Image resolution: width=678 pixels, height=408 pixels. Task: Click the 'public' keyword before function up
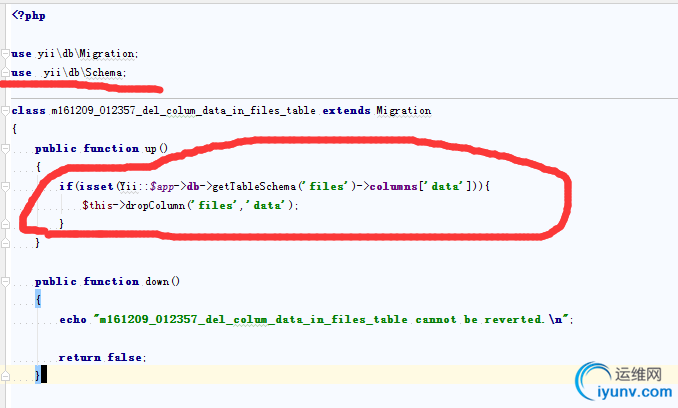click(x=56, y=149)
